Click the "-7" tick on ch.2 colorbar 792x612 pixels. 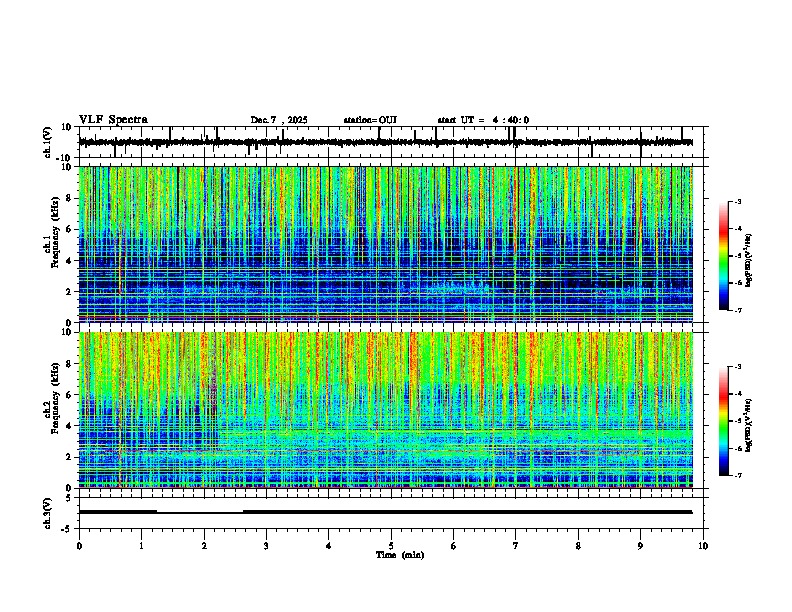click(x=737, y=476)
